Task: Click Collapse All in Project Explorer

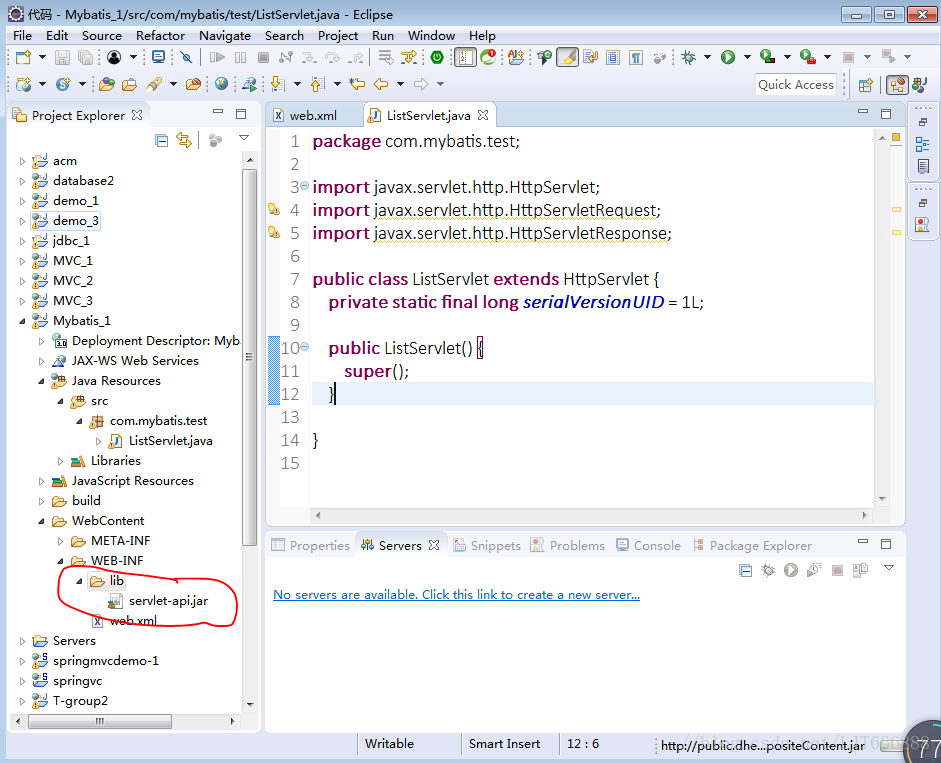Action: coord(161,141)
